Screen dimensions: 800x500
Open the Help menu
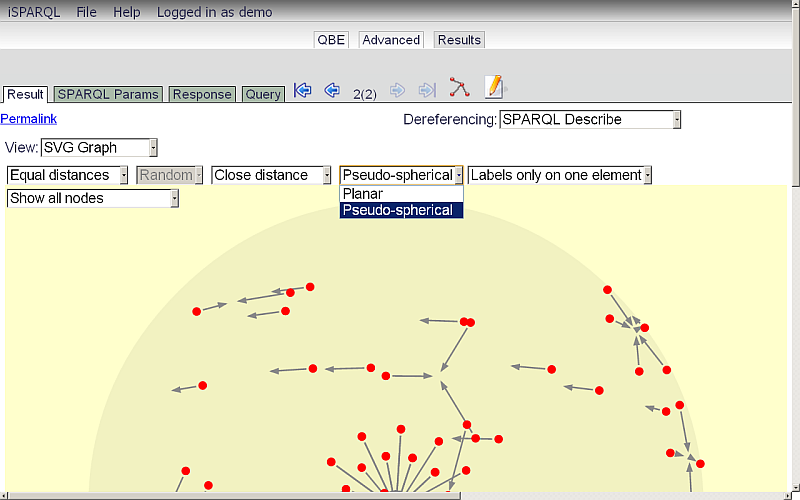tap(127, 12)
